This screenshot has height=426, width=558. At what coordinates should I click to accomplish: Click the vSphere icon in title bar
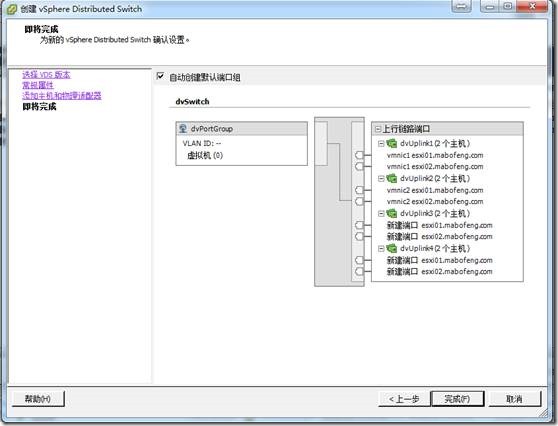(x=12, y=9)
